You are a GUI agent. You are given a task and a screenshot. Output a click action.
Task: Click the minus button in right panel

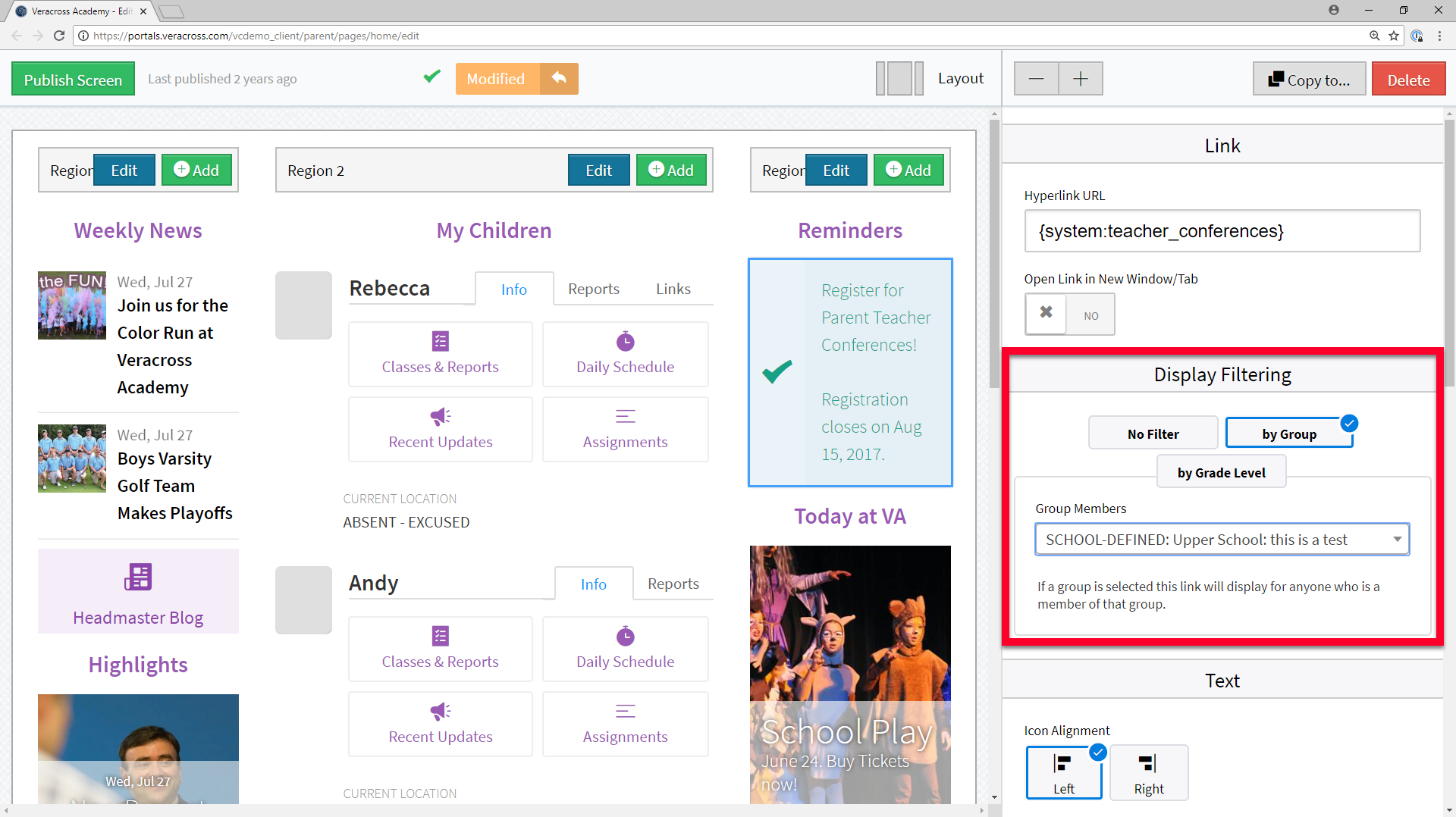pyautogui.click(x=1036, y=79)
